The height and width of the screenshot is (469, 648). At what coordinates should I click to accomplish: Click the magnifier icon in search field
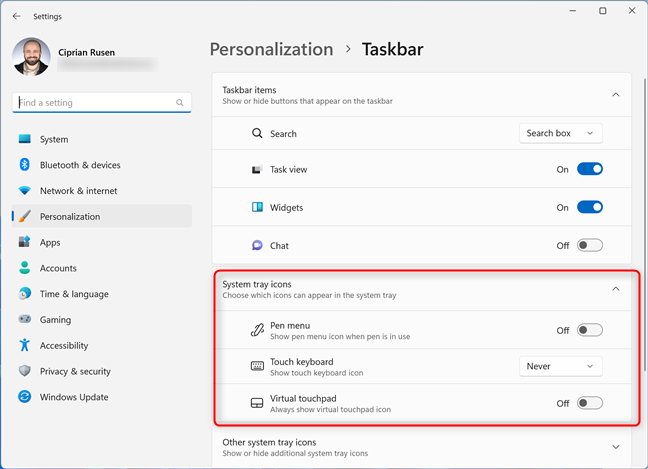(179, 102)
